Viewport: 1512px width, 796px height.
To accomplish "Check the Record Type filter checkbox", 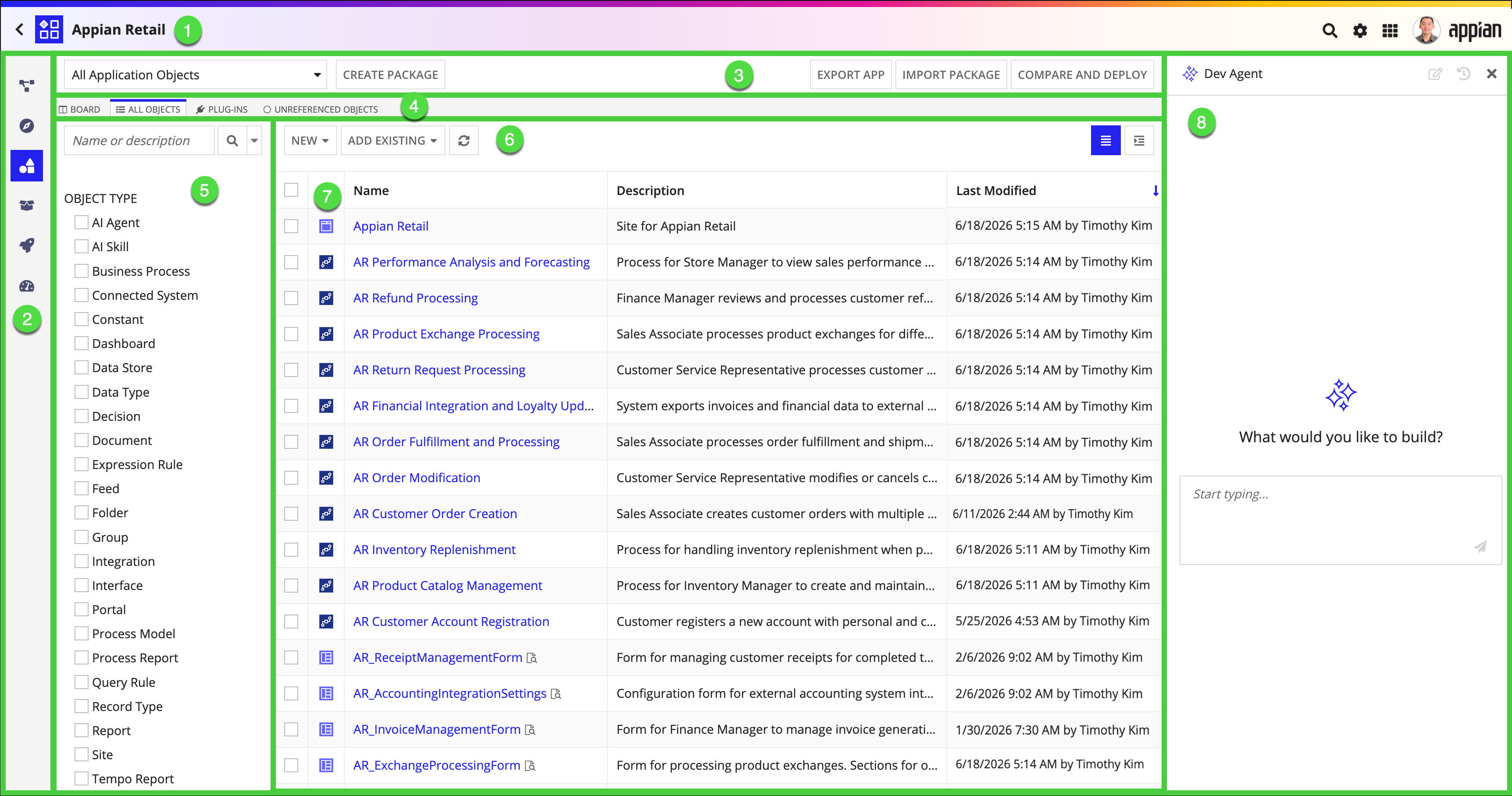I will 82,706.
